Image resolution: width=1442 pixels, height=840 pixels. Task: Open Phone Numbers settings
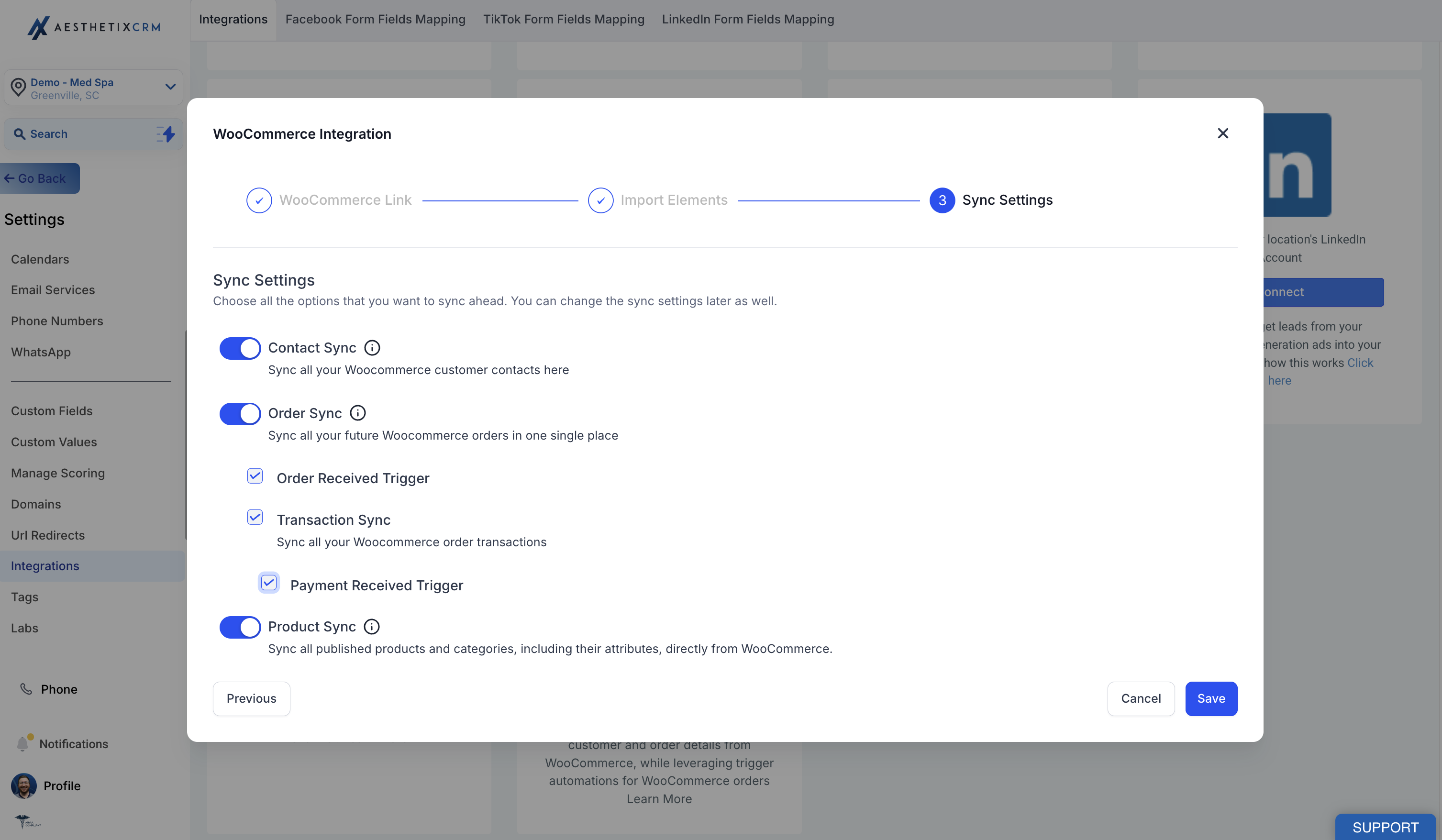point(57,321)
